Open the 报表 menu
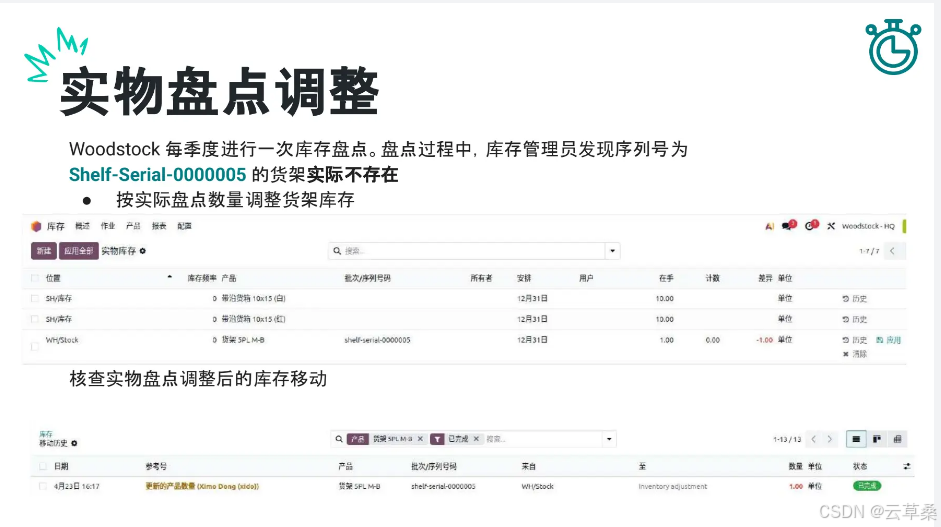941x527 pixels. click(159, 226)
